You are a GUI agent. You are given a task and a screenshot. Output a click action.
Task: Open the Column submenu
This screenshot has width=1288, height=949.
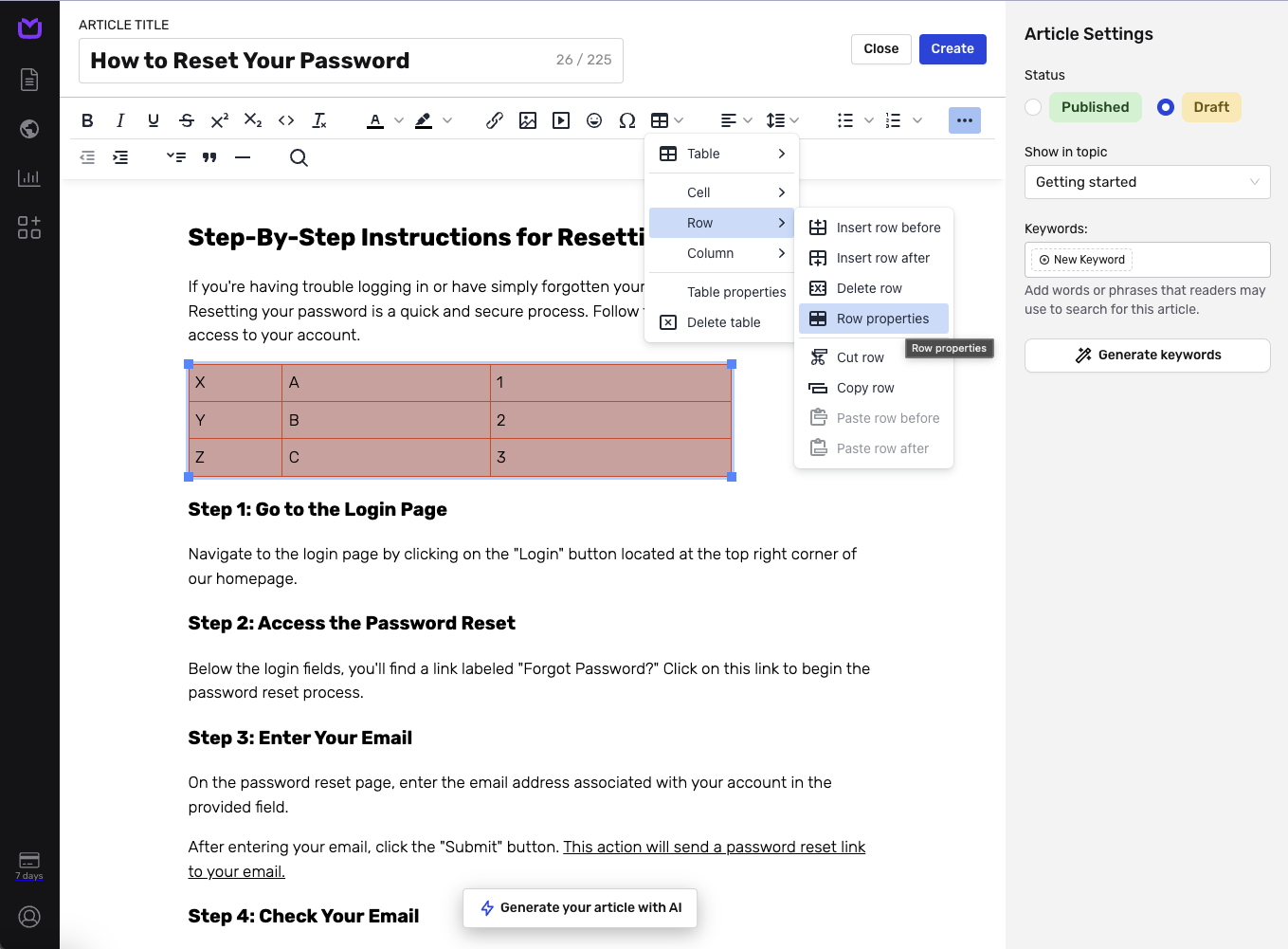coord(722,253)
